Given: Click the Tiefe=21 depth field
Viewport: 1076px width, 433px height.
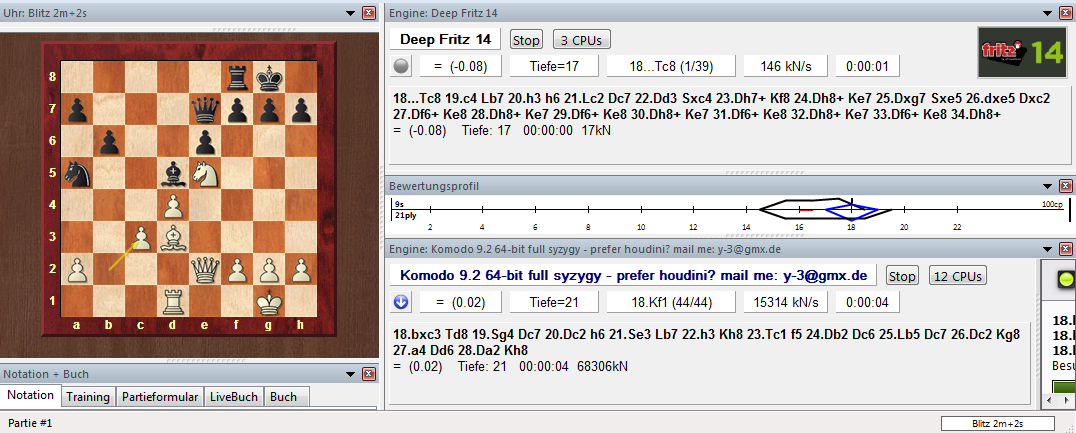Looking at the screenshot, I should coord(554,301).
